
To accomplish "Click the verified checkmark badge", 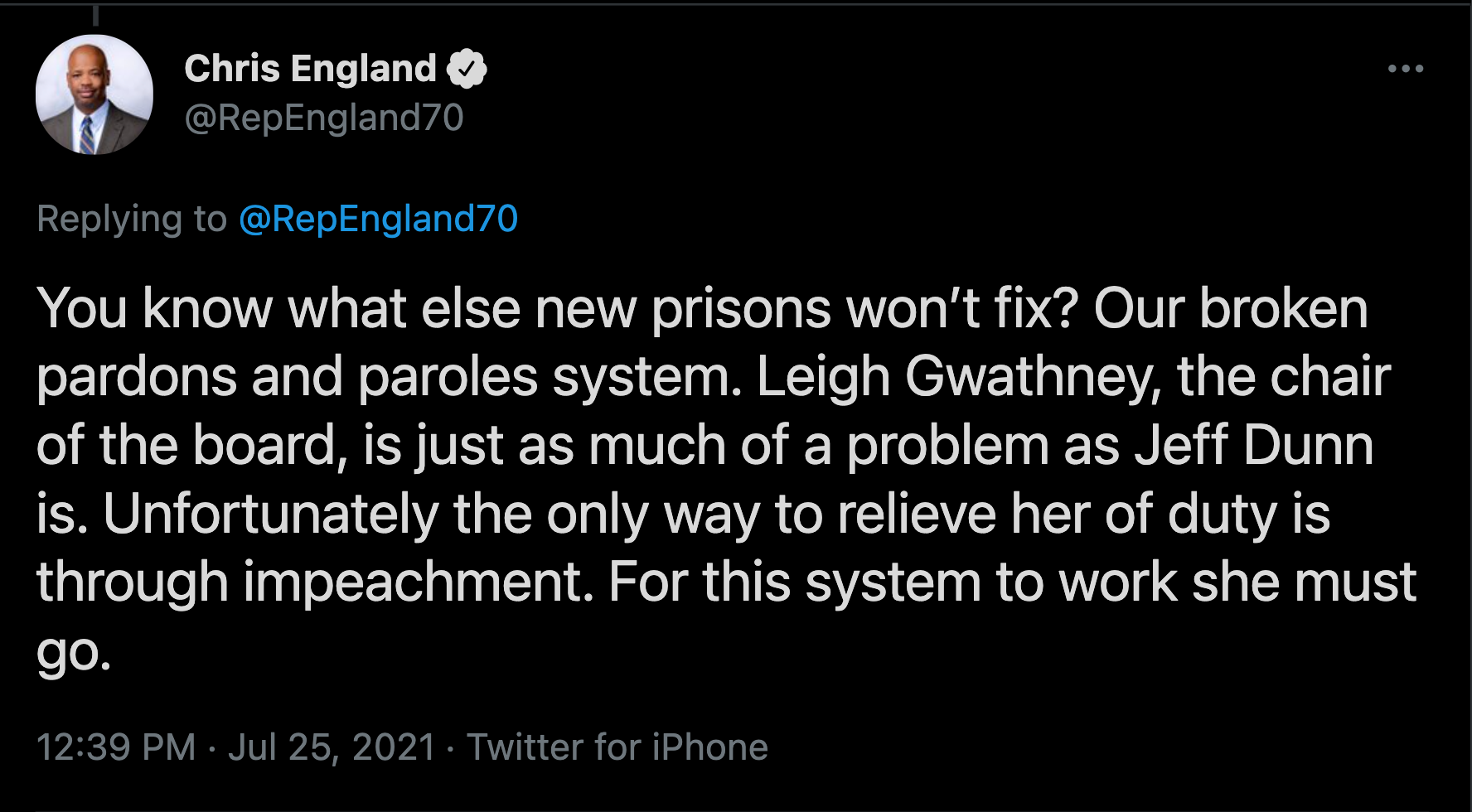I will coord(467,69).
